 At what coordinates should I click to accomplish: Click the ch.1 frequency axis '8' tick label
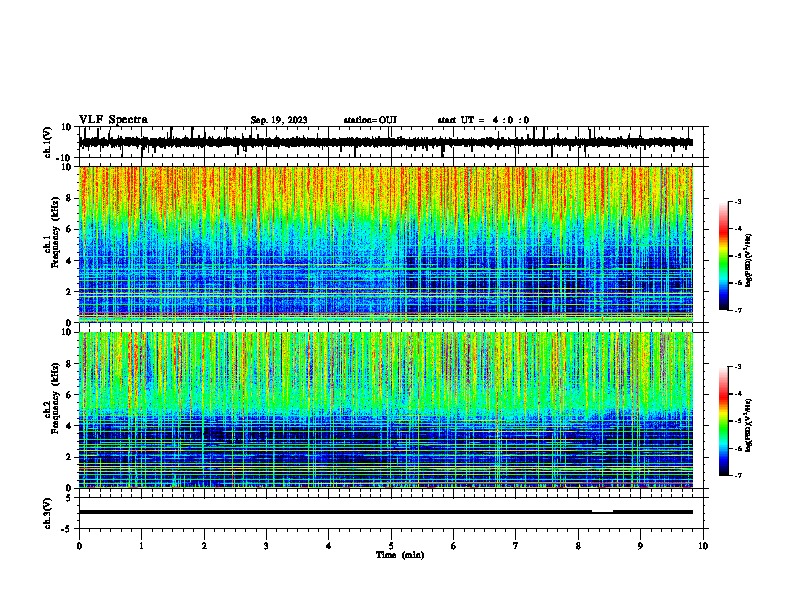pos(69,198)
